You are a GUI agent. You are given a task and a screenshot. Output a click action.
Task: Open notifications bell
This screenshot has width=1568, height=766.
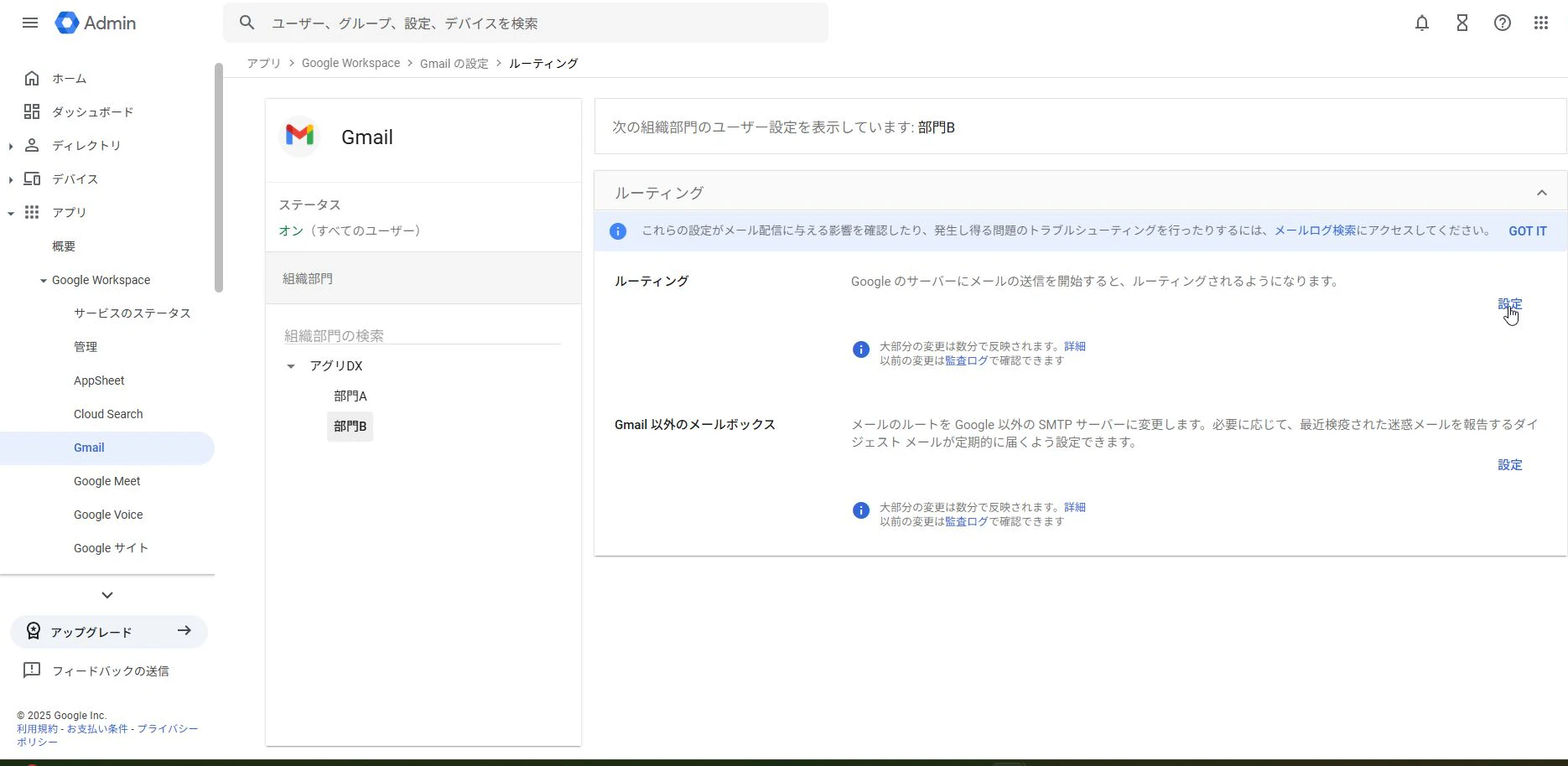coord(1422,23)
